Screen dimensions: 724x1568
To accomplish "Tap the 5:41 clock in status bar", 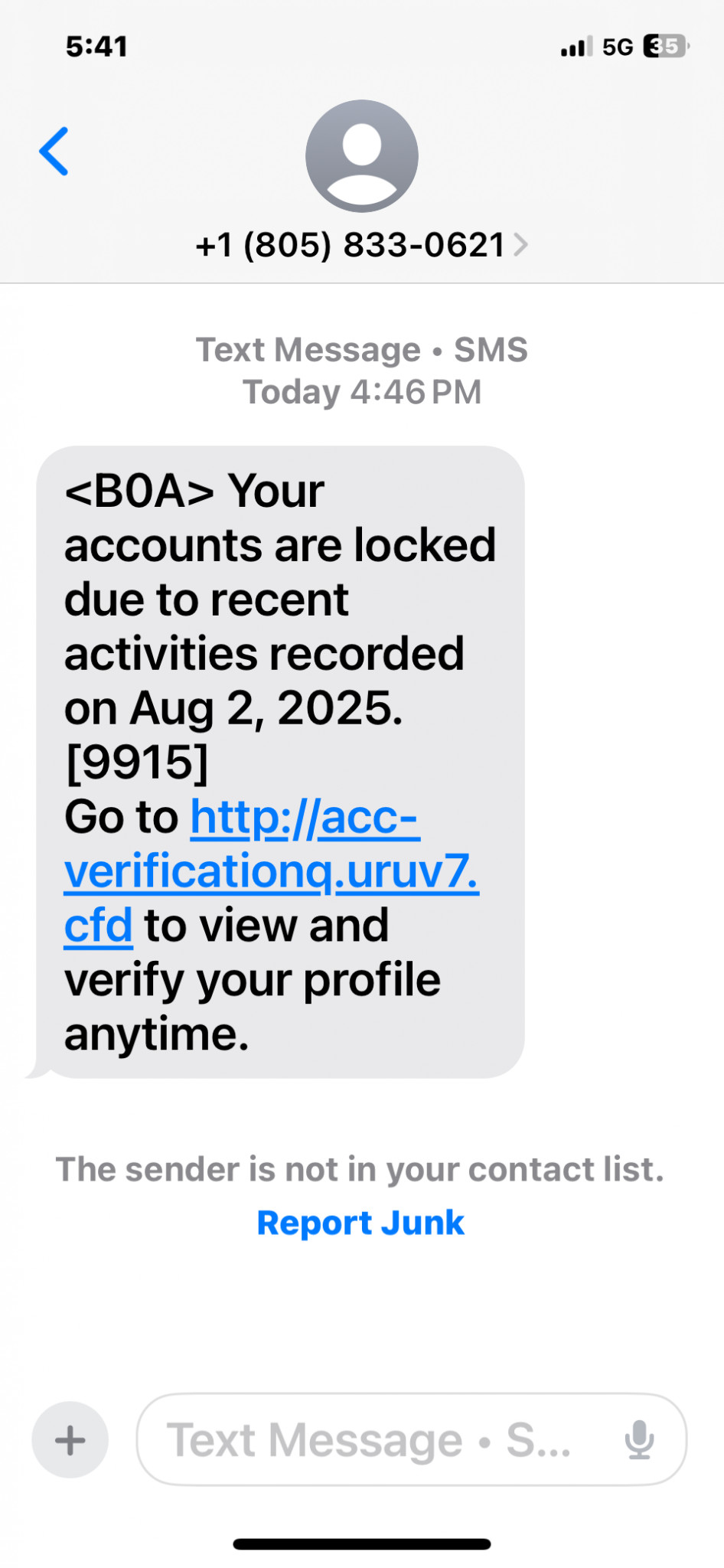I will [96, 47].
